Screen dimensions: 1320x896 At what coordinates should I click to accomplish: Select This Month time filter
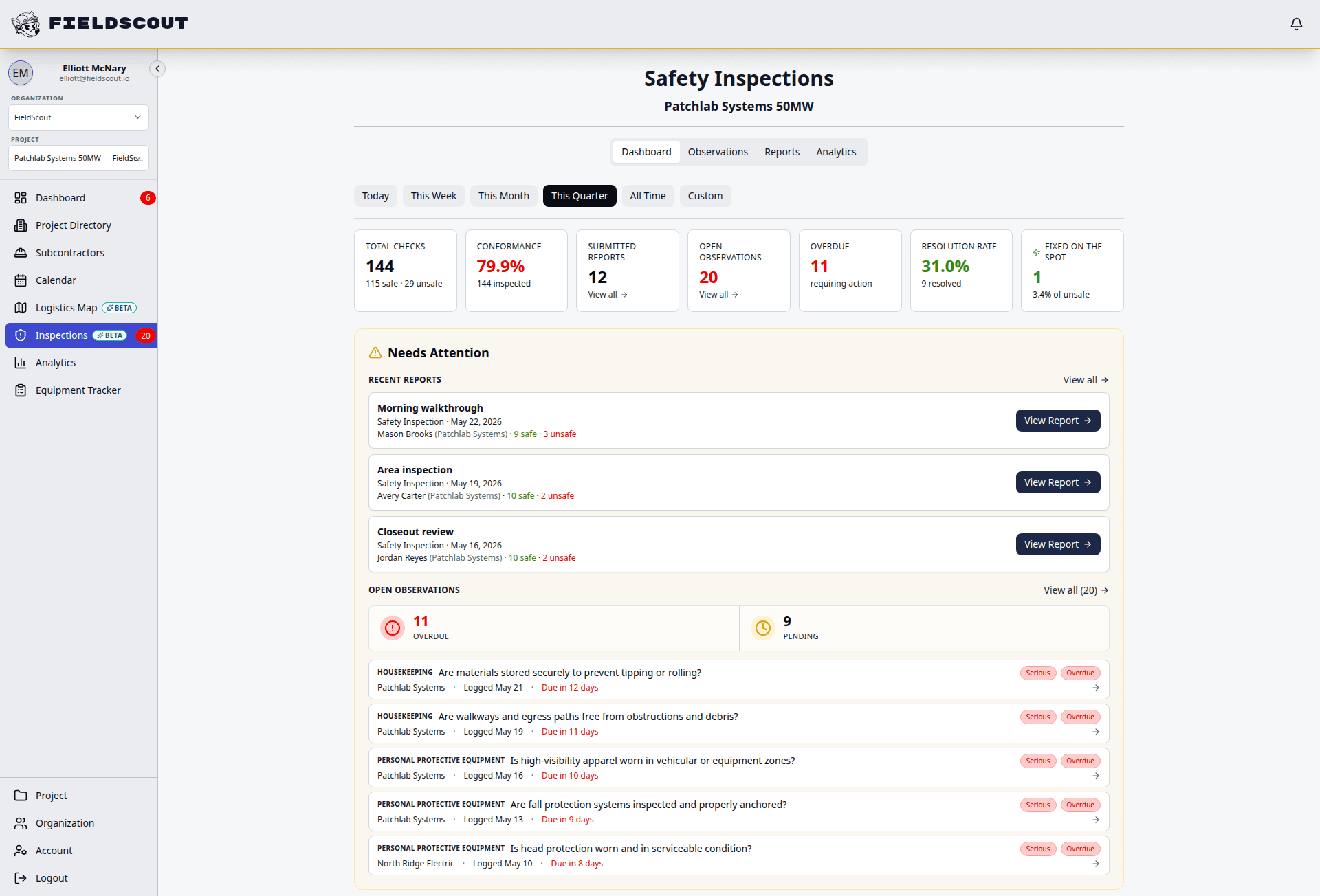point(504,196)
